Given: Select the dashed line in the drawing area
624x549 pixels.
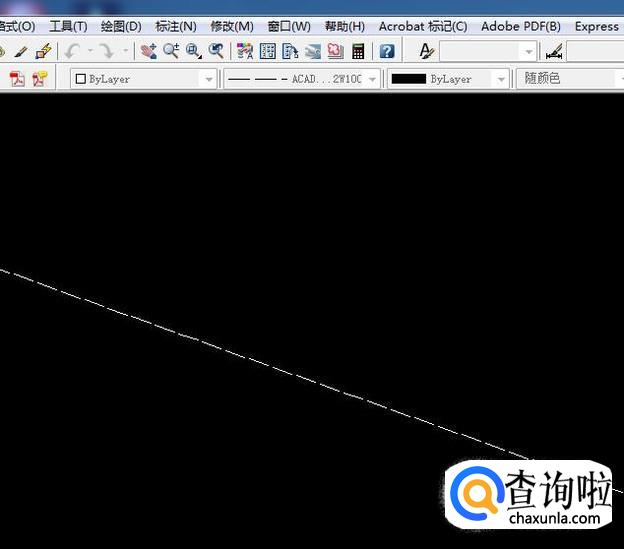Looking at the screenshot, I should [250, 357].
